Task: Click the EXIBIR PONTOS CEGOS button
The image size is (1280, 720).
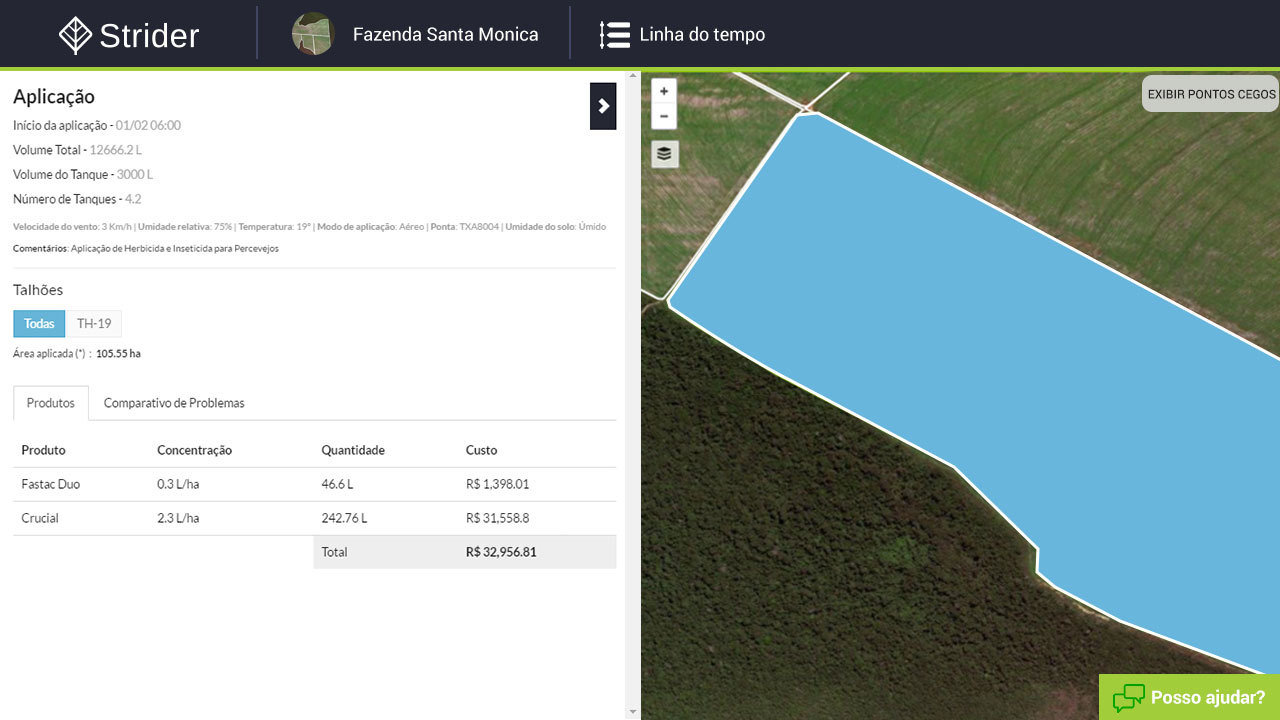Action: (1211, 94)
